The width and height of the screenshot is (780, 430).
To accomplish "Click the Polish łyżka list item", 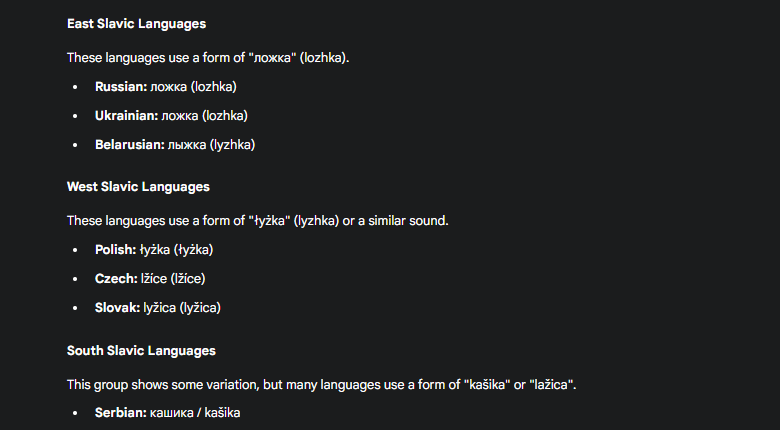I will [x=154, y=250].
